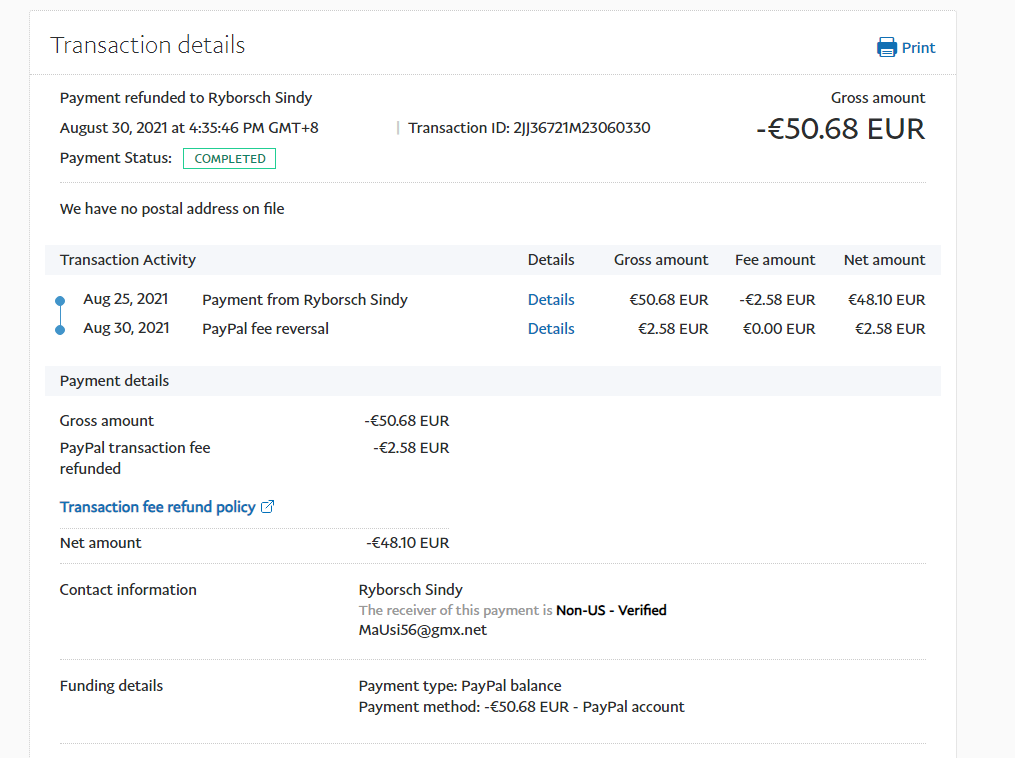The image size is (1015, 758).
Task: Click the Aug 25 timeline dot
Action: 60,300
